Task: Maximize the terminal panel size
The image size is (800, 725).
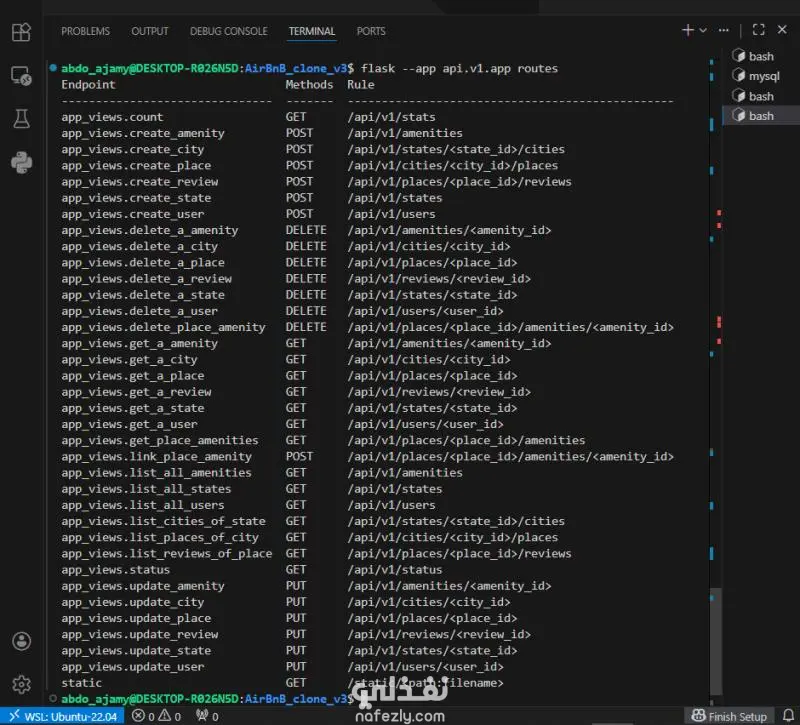Action: point(758,30)
